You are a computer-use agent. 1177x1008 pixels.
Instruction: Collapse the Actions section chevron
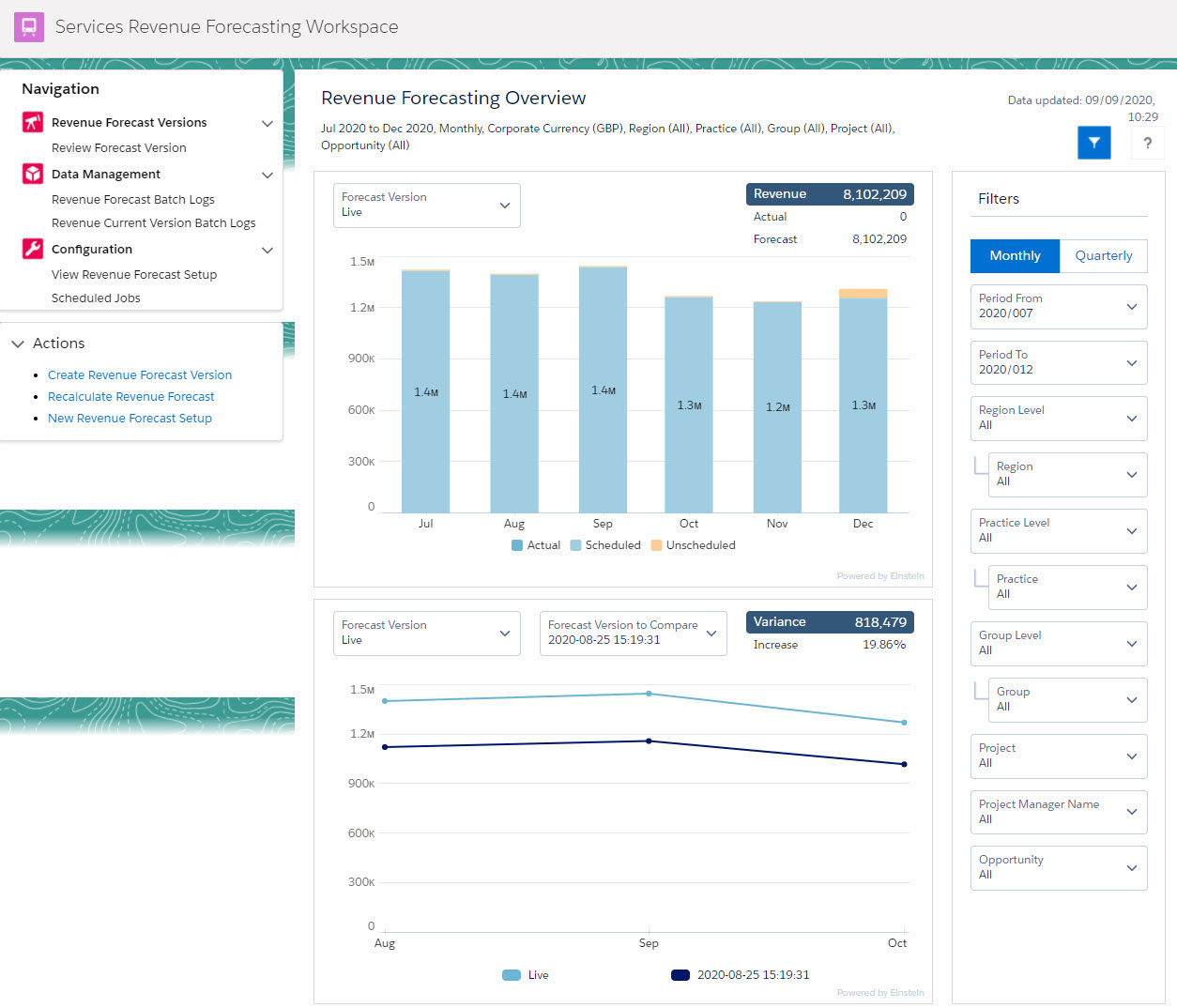pos(17,344)
